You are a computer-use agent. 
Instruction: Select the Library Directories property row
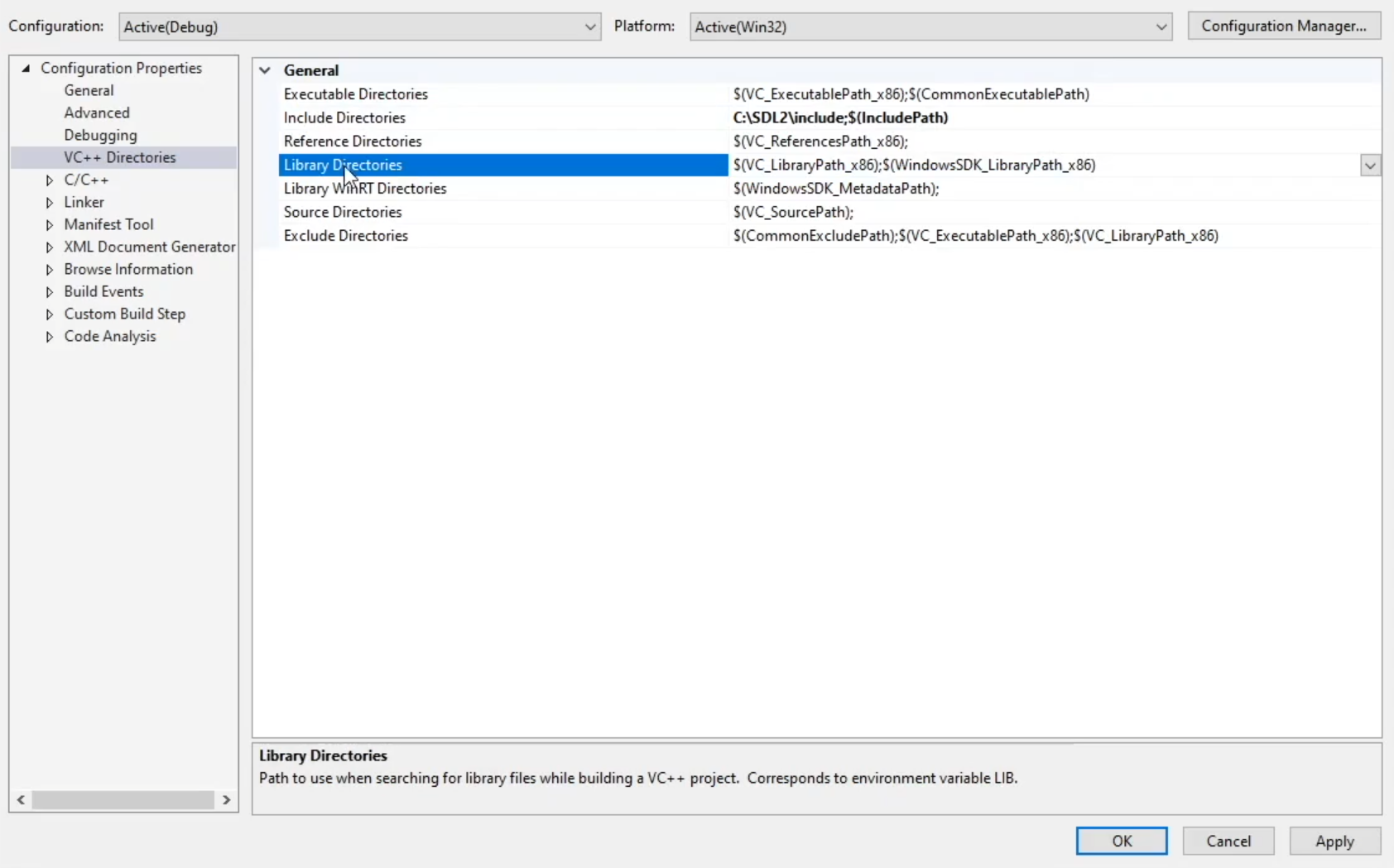830,165
